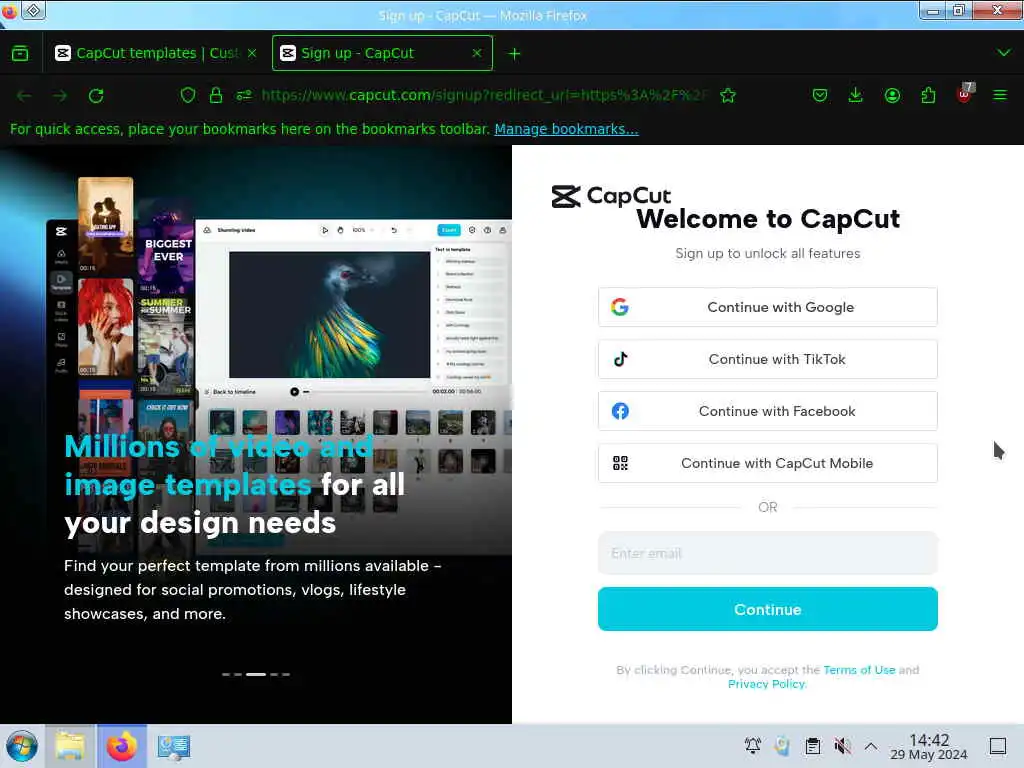Switch to CapCut templates tab
The width and height of the screenshot is (1024, 768).
click(155, 54)
